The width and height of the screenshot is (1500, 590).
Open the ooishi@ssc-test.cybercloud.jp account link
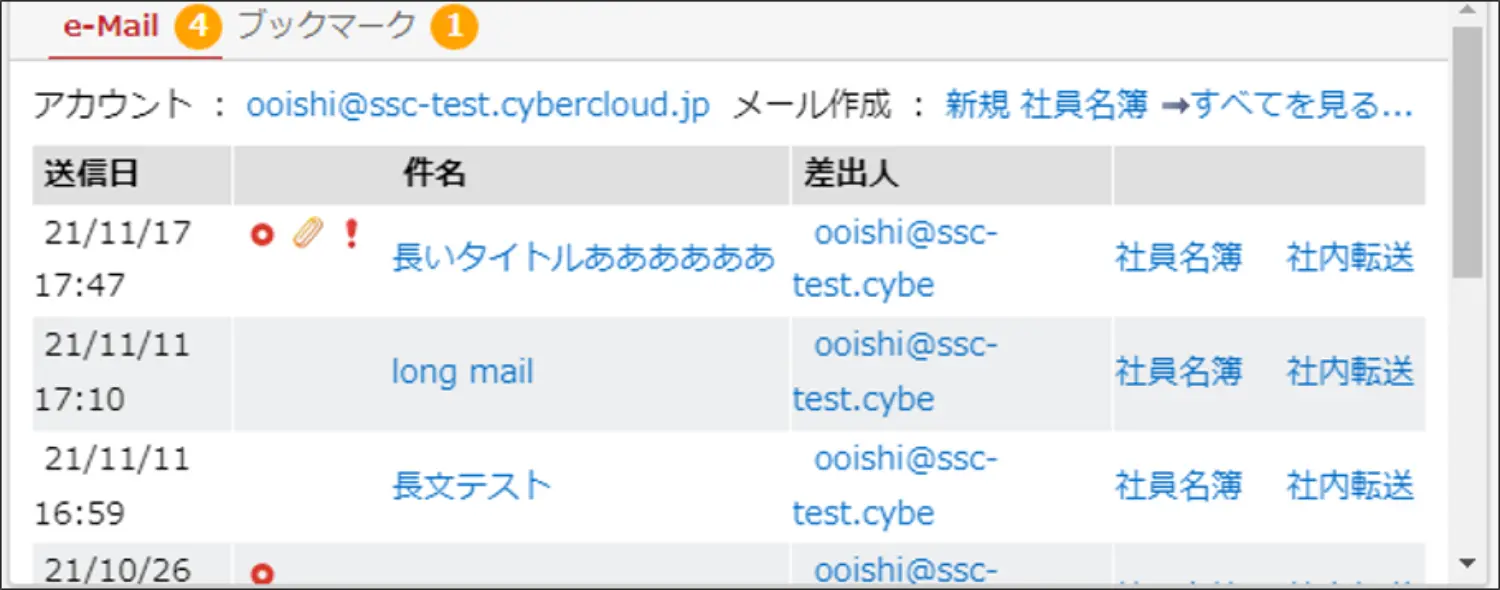coord(478,105)
